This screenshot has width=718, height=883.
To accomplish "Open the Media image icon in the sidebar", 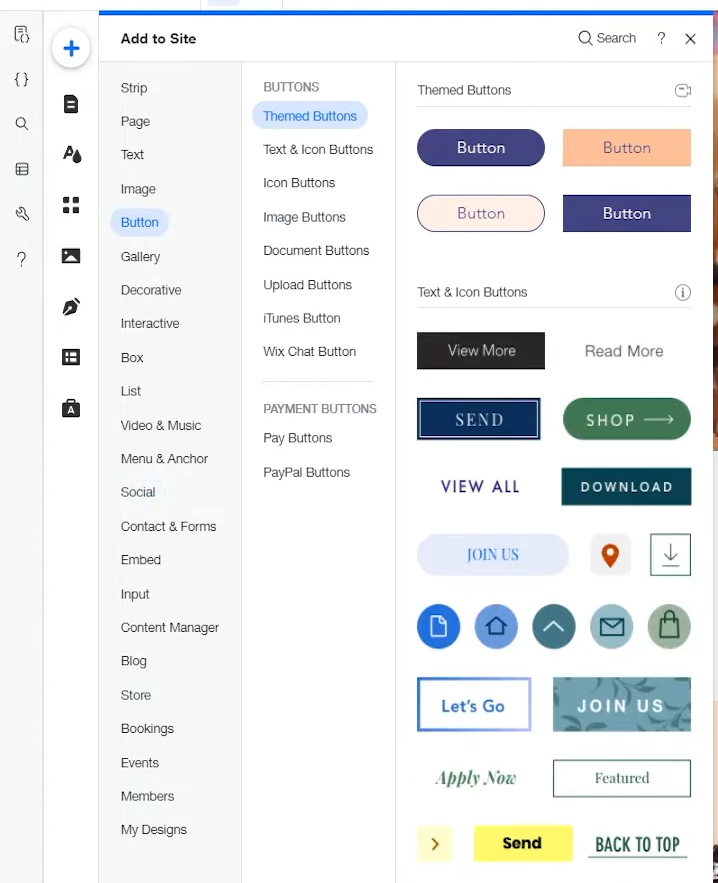I will (71, 256).
